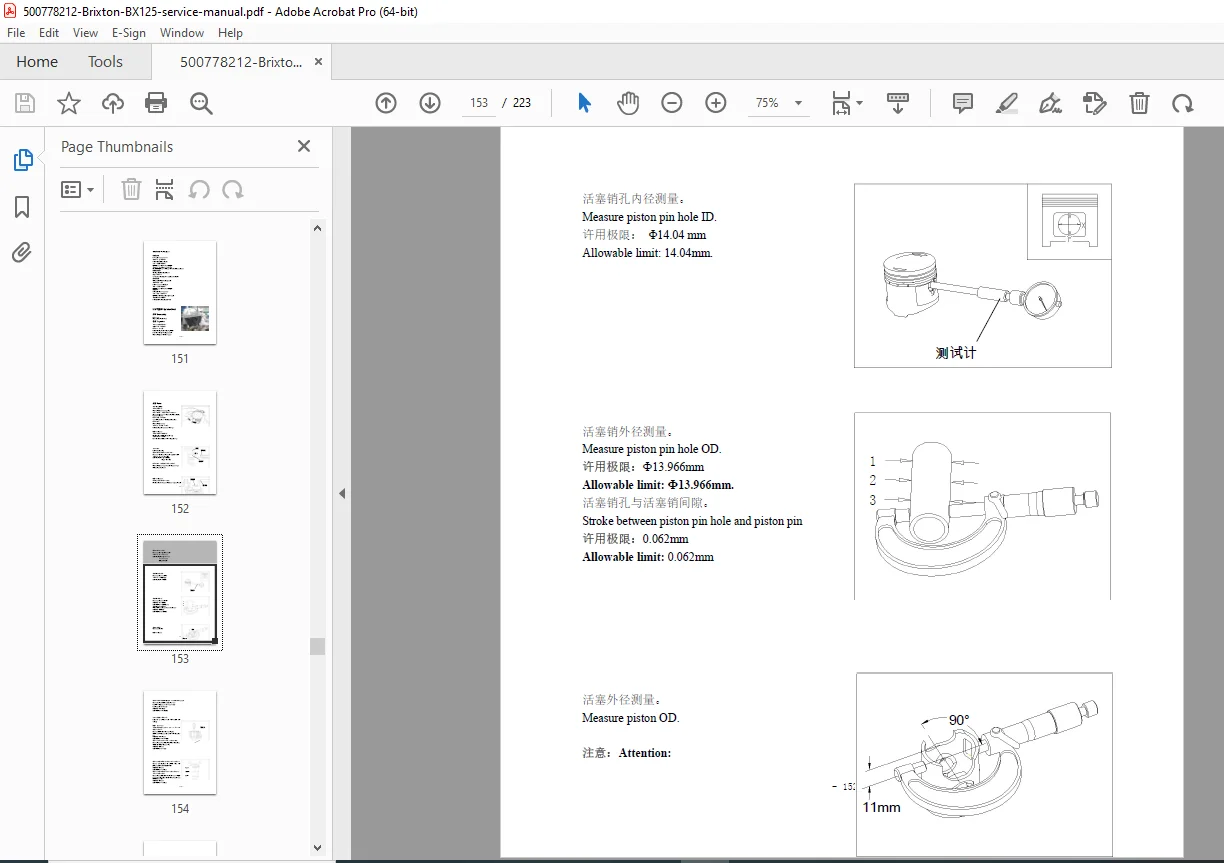Screen dimensions: 1224x863
Task: Switch to the Tools tab
Action: tap(105, 62)
